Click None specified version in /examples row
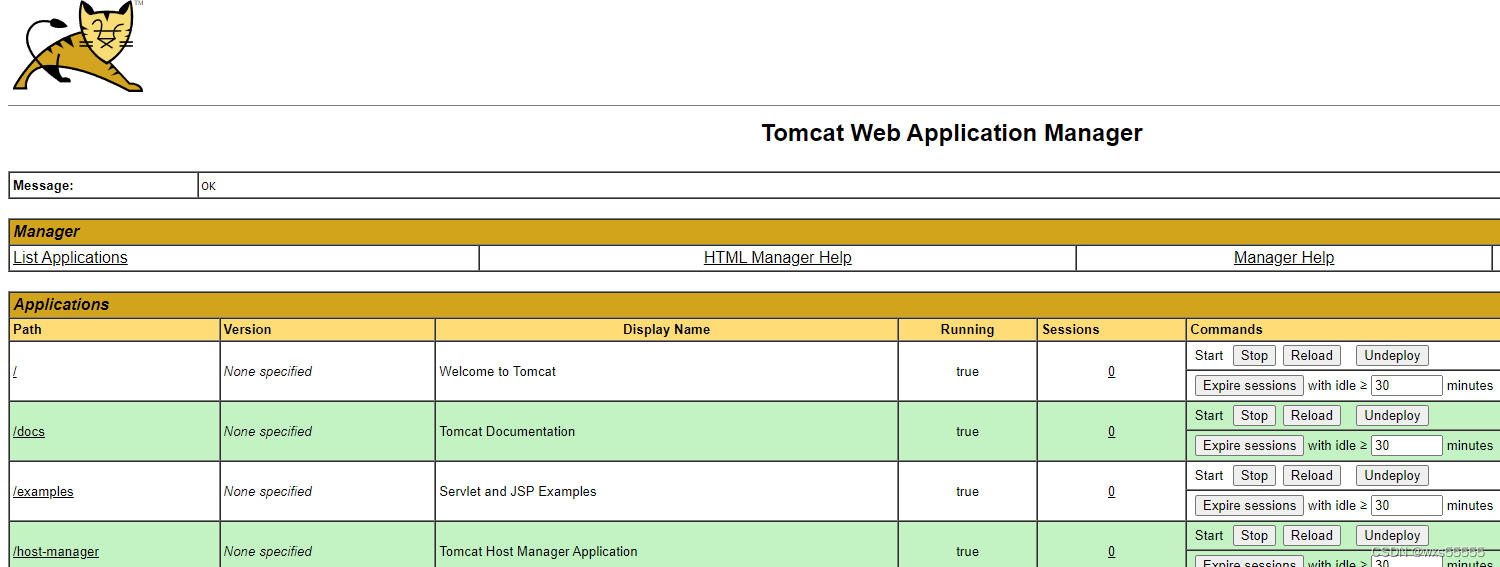1500x567 pixels. tap(267, 491)
